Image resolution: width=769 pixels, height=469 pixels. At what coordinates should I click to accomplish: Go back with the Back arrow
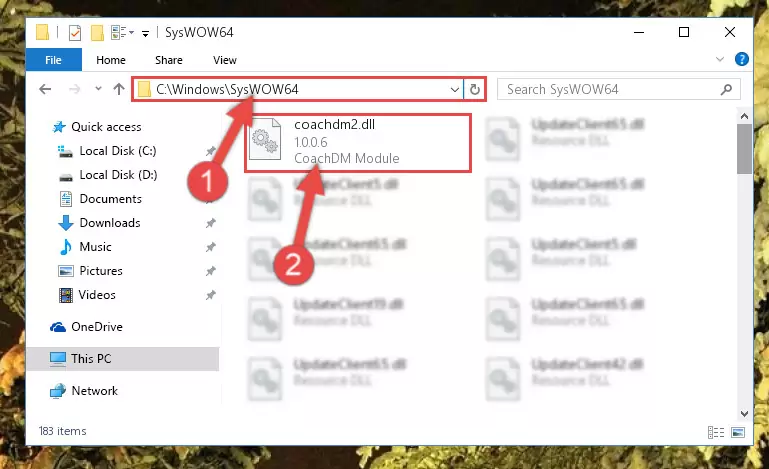point(45,89)
